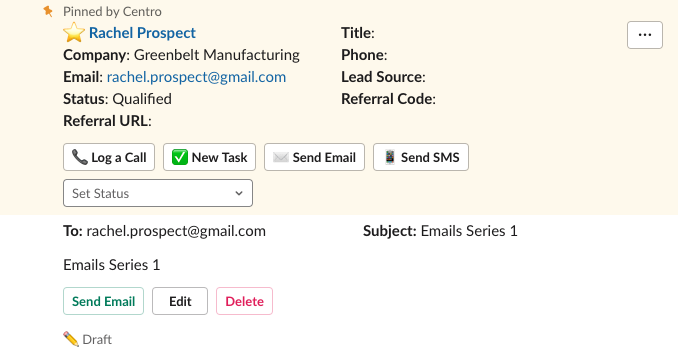The image size is (678, 364).
Task: Click the Draft status label
Action: coord(97,339)
